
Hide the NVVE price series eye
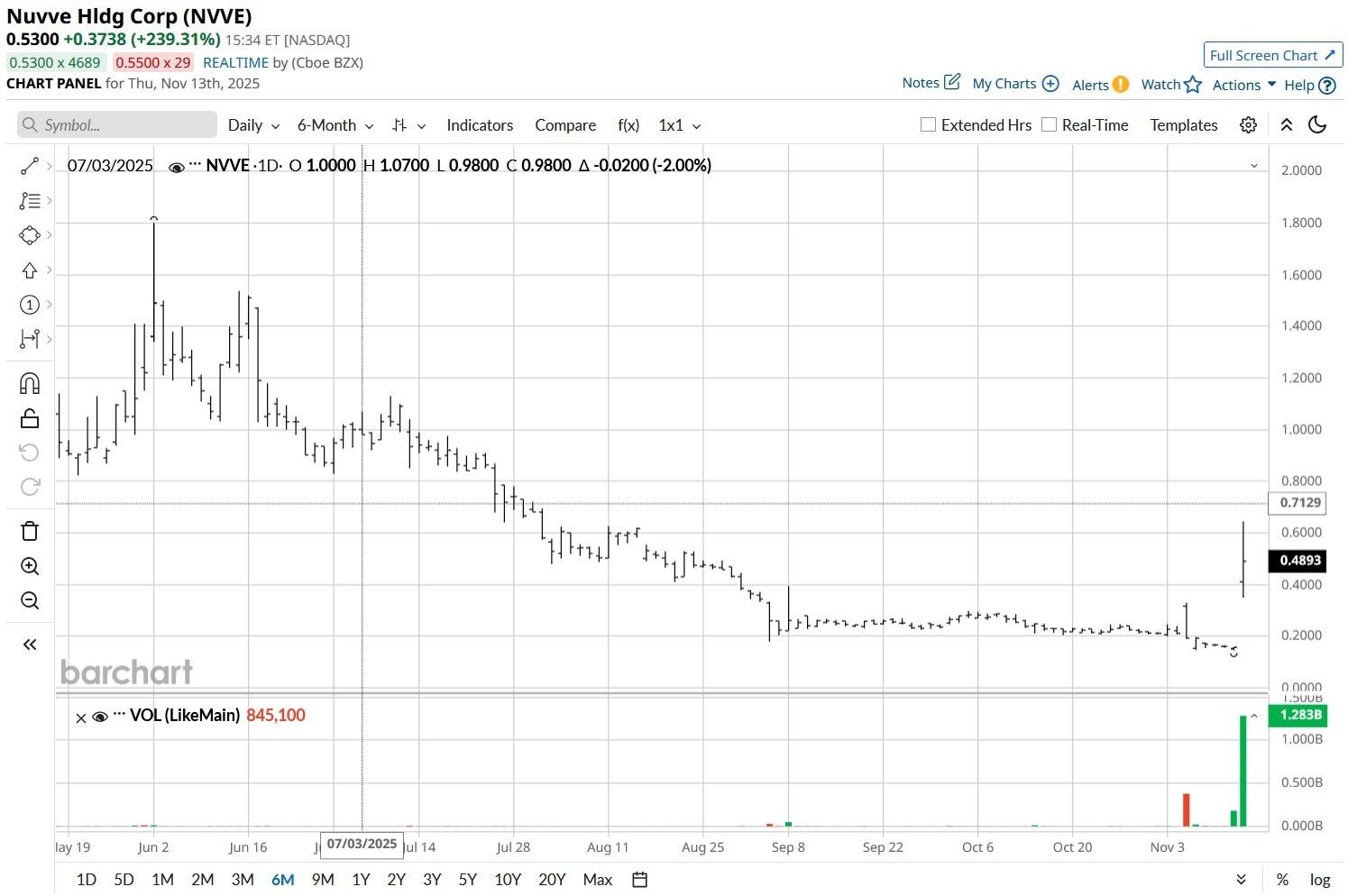[177, 167]
